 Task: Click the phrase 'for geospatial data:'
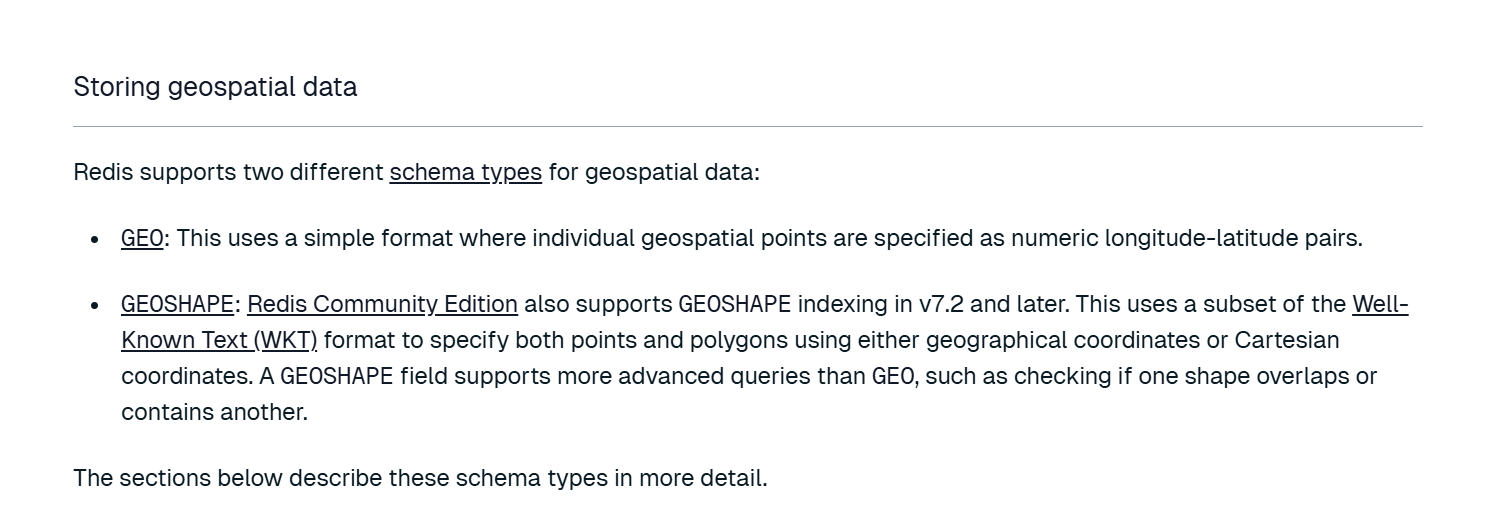pos(653,172)
